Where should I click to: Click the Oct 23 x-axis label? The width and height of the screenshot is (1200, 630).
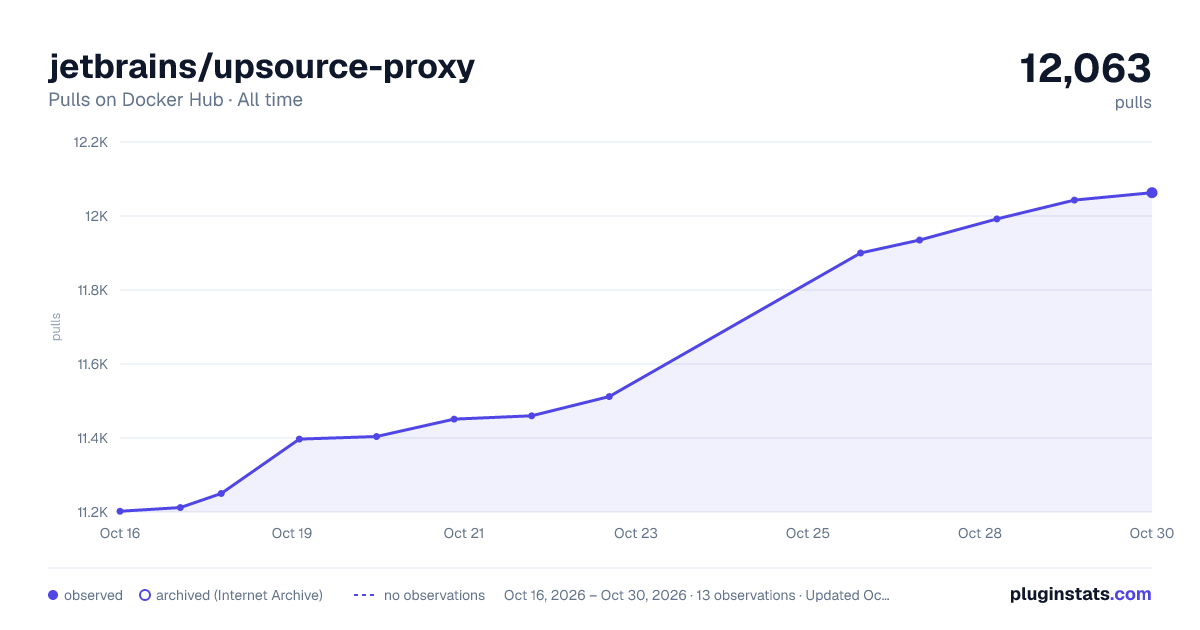636,533
